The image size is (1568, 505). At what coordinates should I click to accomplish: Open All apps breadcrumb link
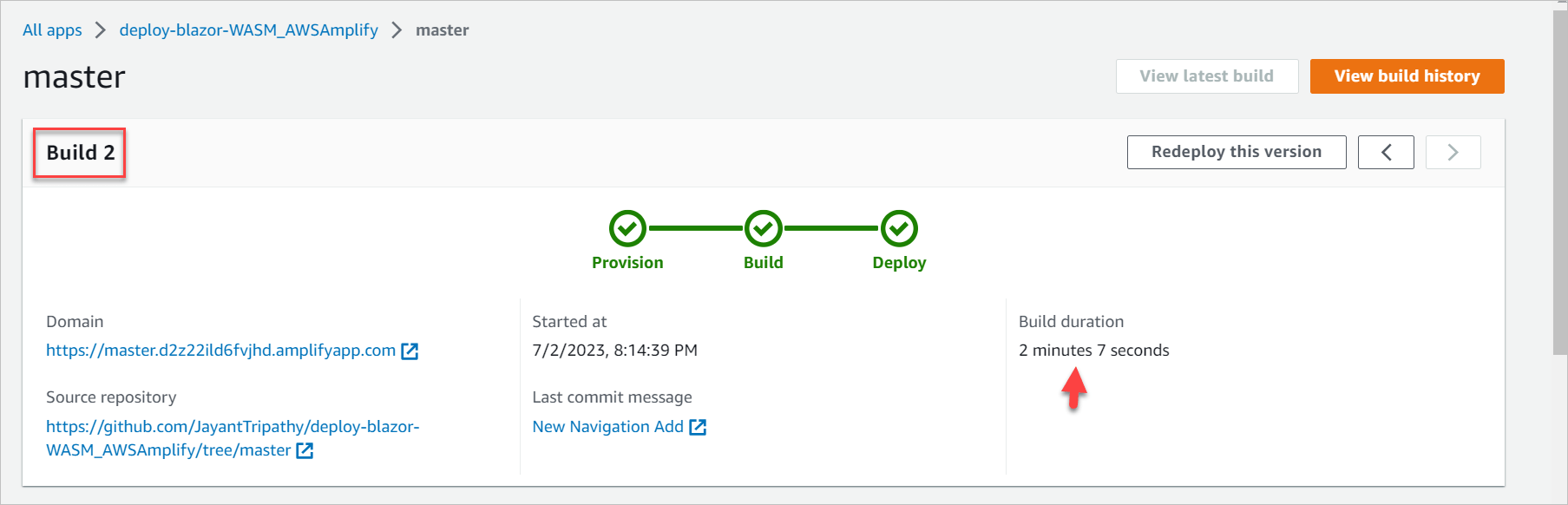point(52,30)
